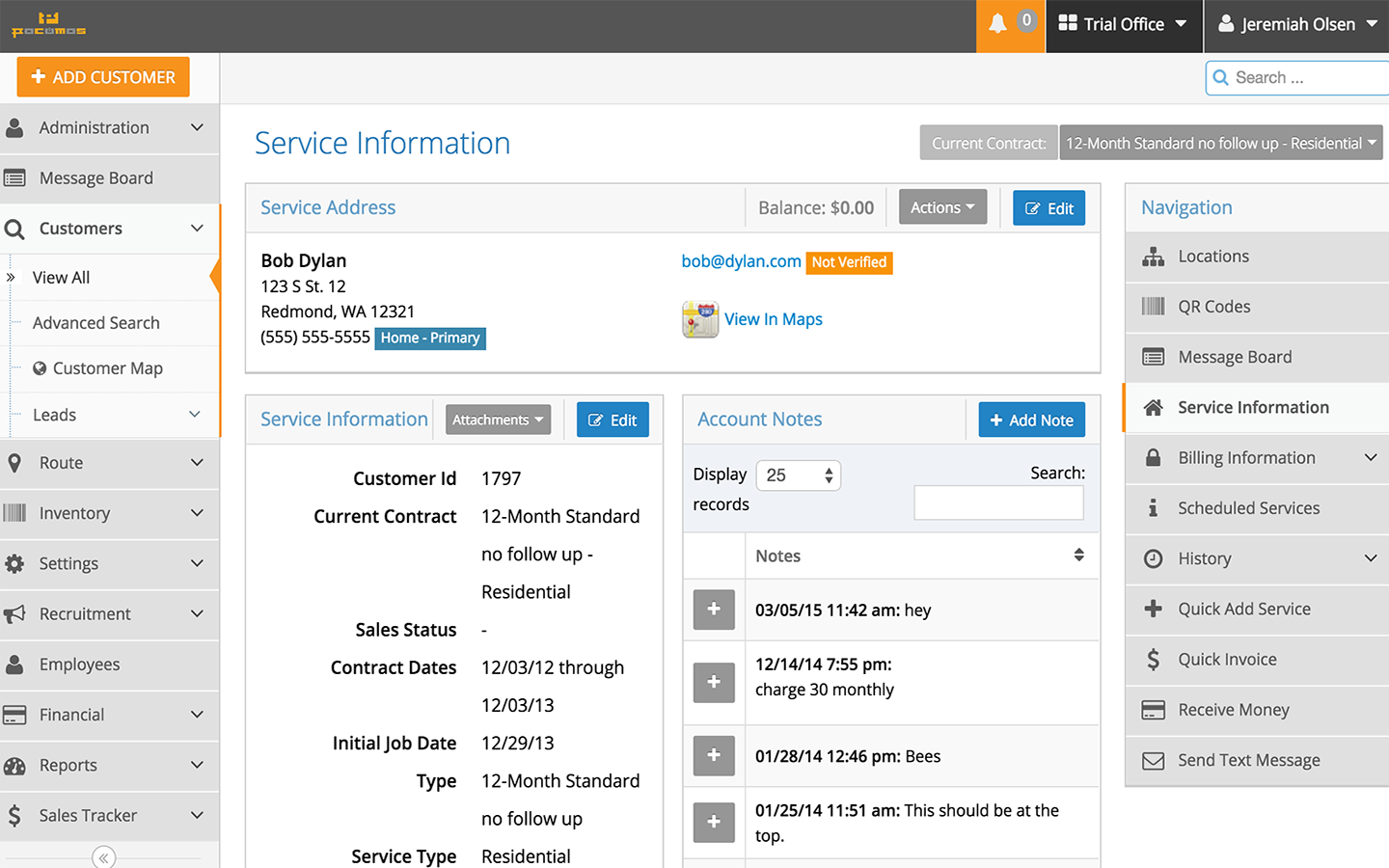1389x868 pixels.
Task: Open the Actions dropdown
Action: pos(942,206)
